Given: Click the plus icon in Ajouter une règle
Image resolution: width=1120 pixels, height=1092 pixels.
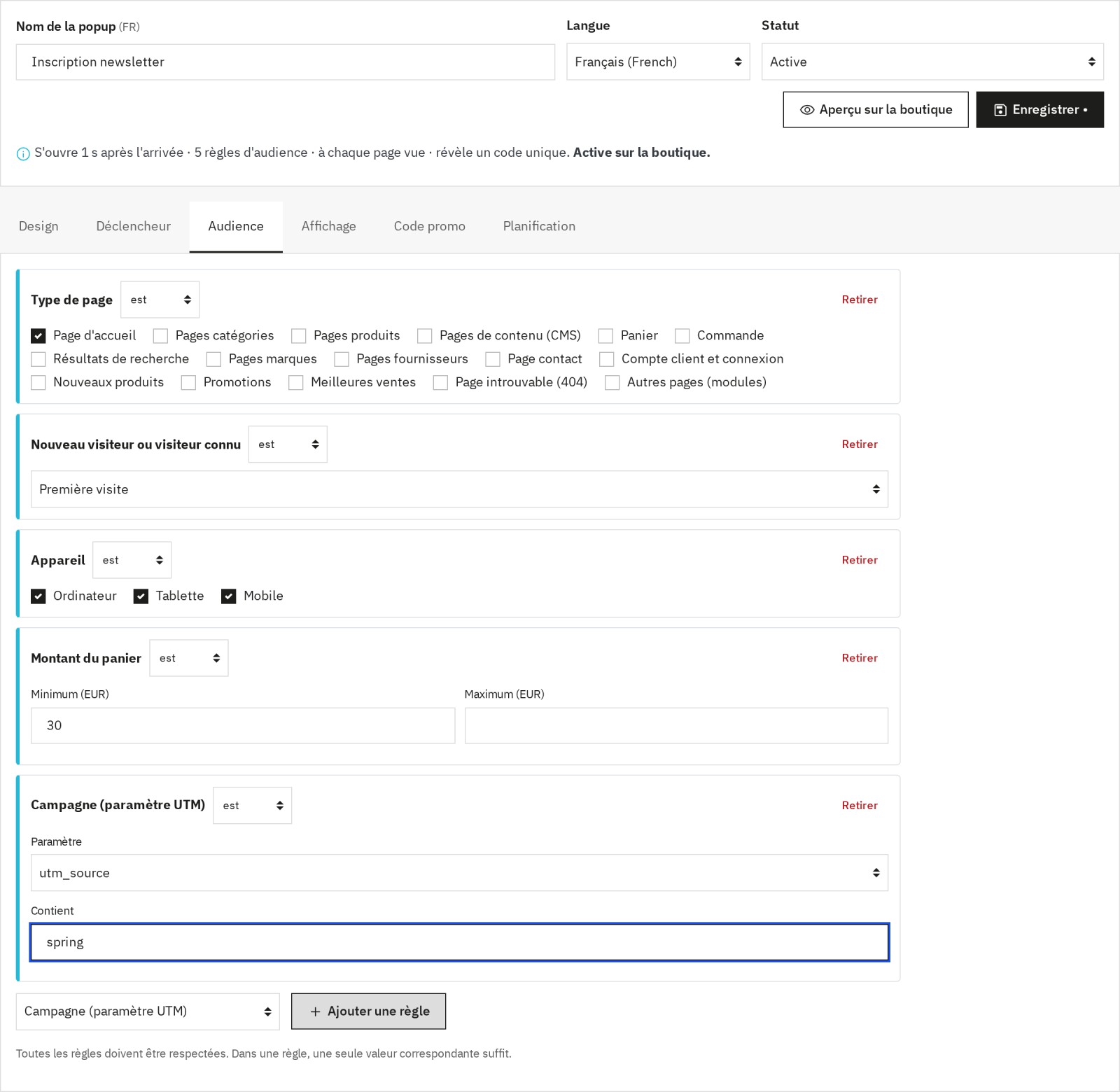Looking at the screenshot, I should tap(315, 1011).
